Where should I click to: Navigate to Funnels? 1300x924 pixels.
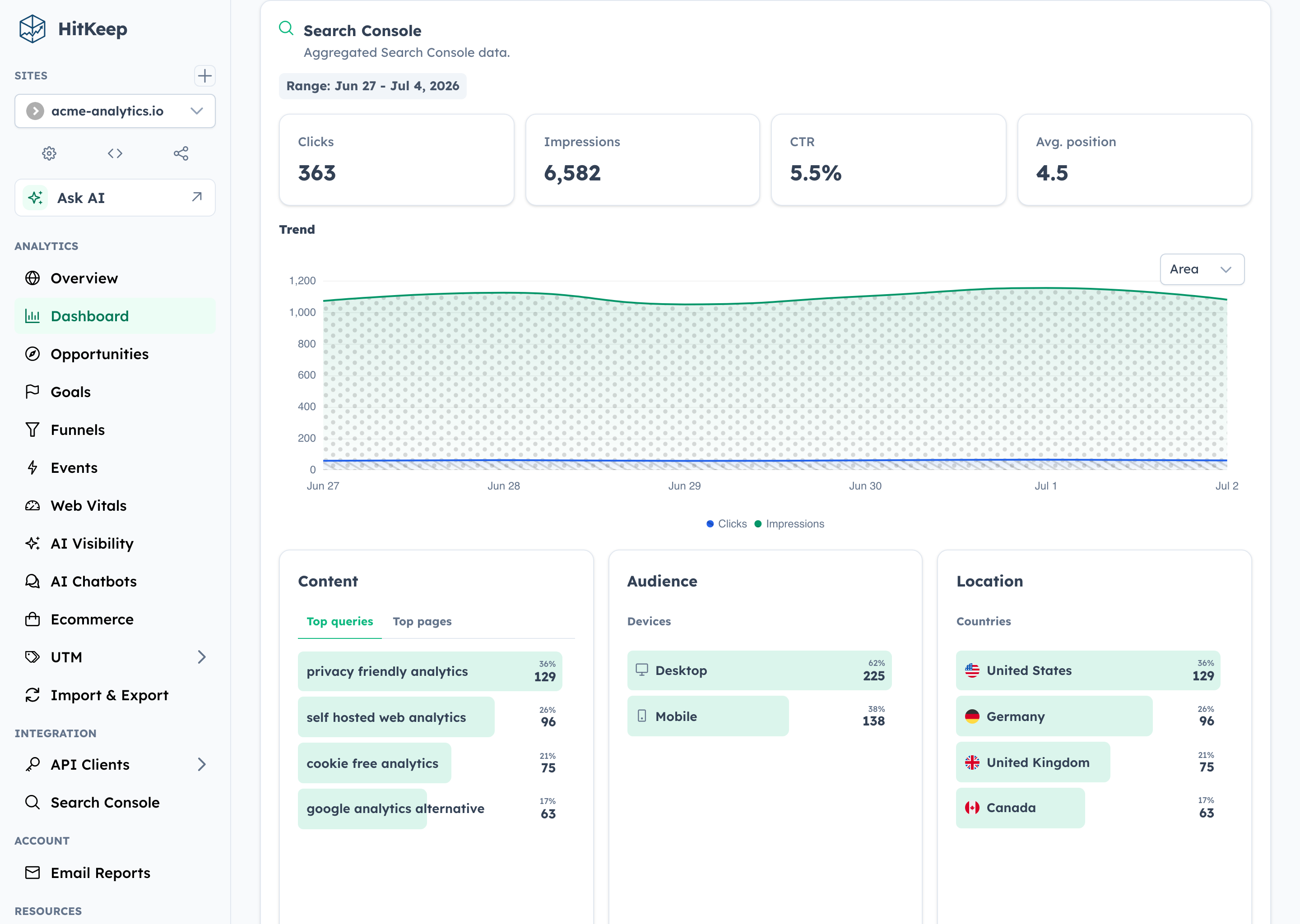click(x=115, y=430)
